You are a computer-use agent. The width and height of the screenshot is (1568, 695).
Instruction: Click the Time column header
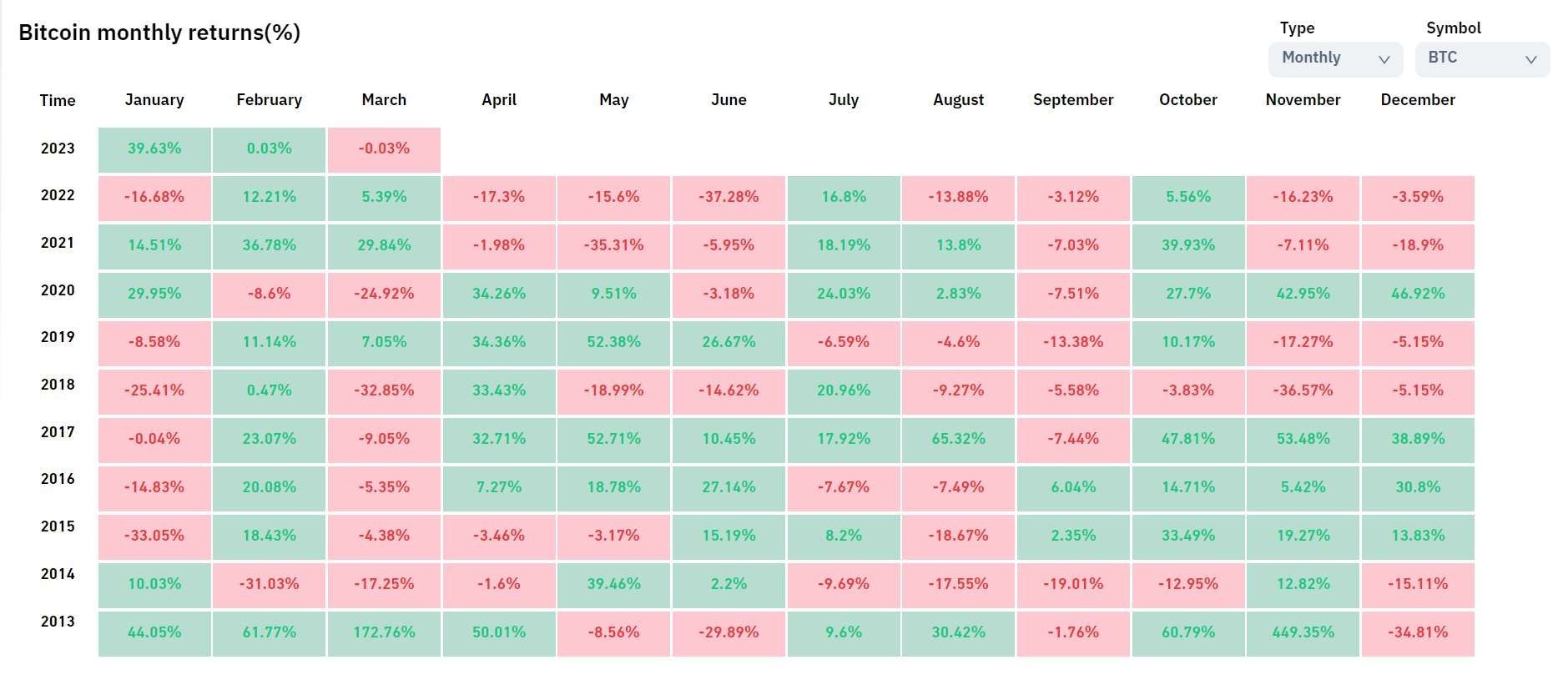coord(58,101)
